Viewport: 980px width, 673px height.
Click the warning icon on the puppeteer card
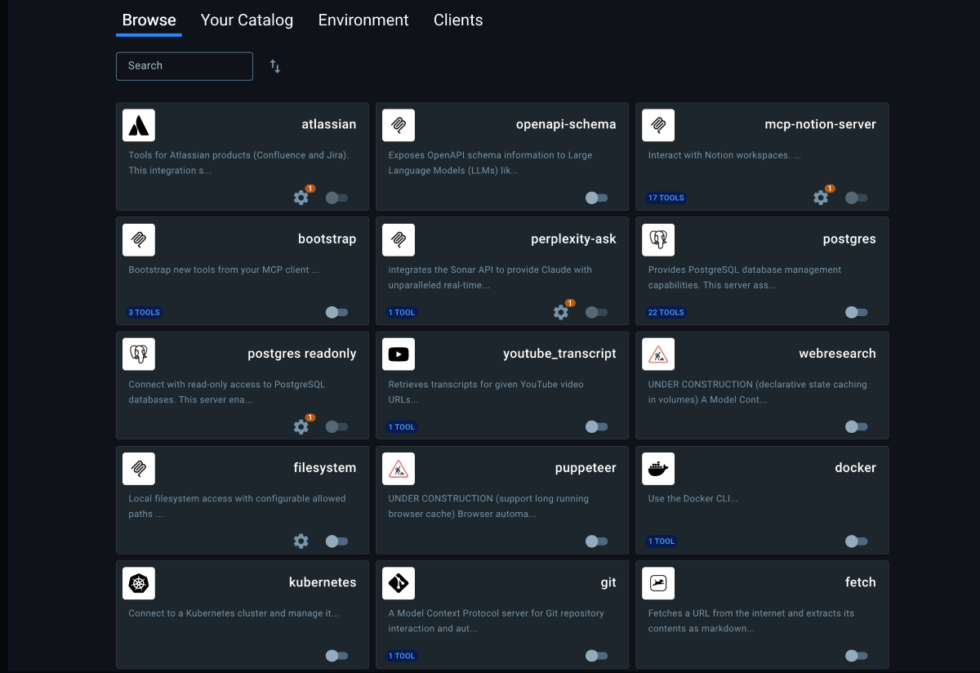397,468
